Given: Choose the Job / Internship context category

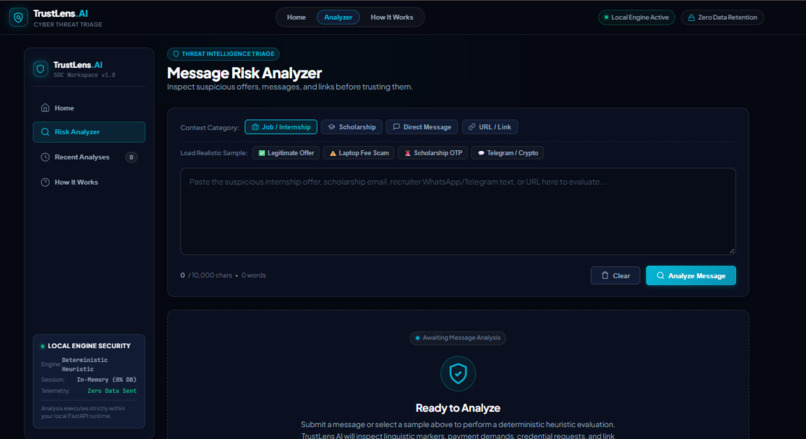Looking at the screenshot, I should tap(281, 127).
